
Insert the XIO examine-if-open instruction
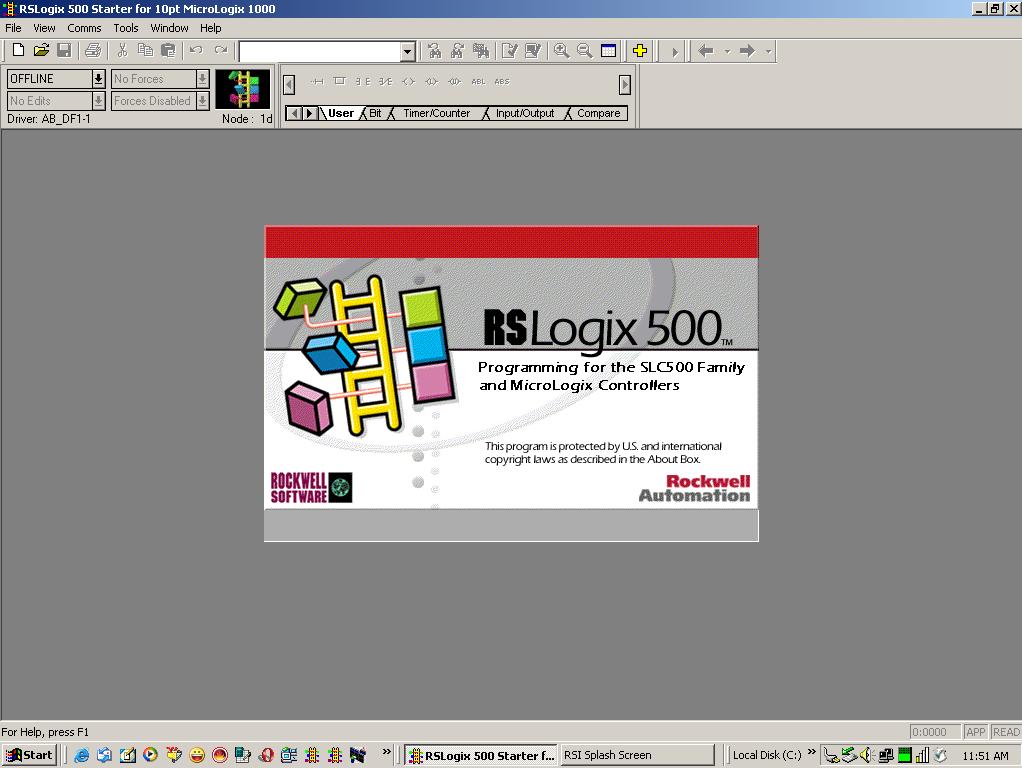385,81
